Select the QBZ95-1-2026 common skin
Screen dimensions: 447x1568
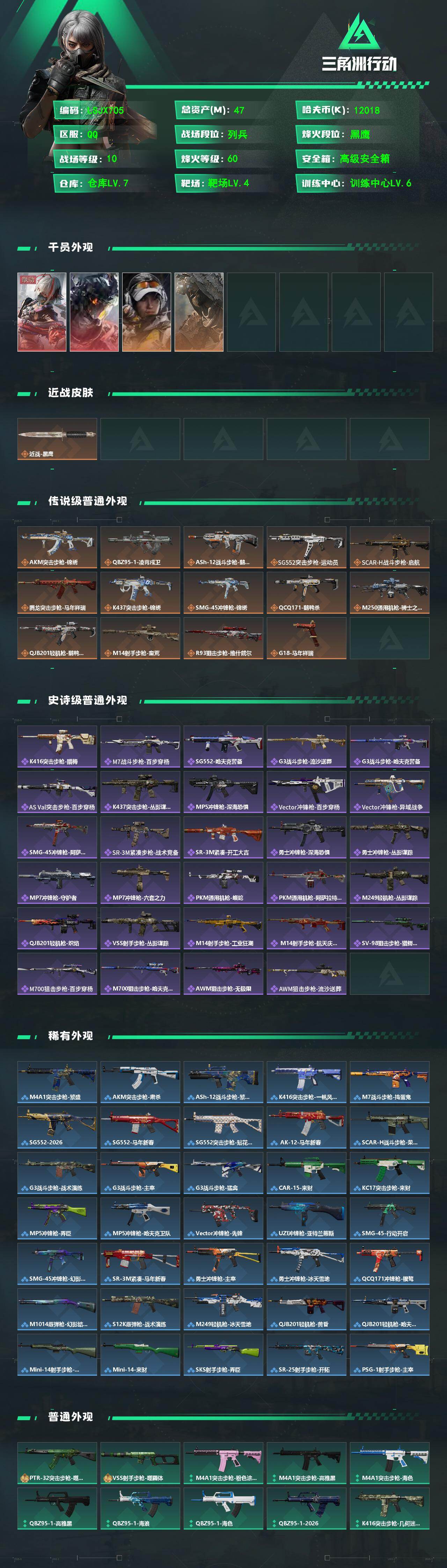307,1508
